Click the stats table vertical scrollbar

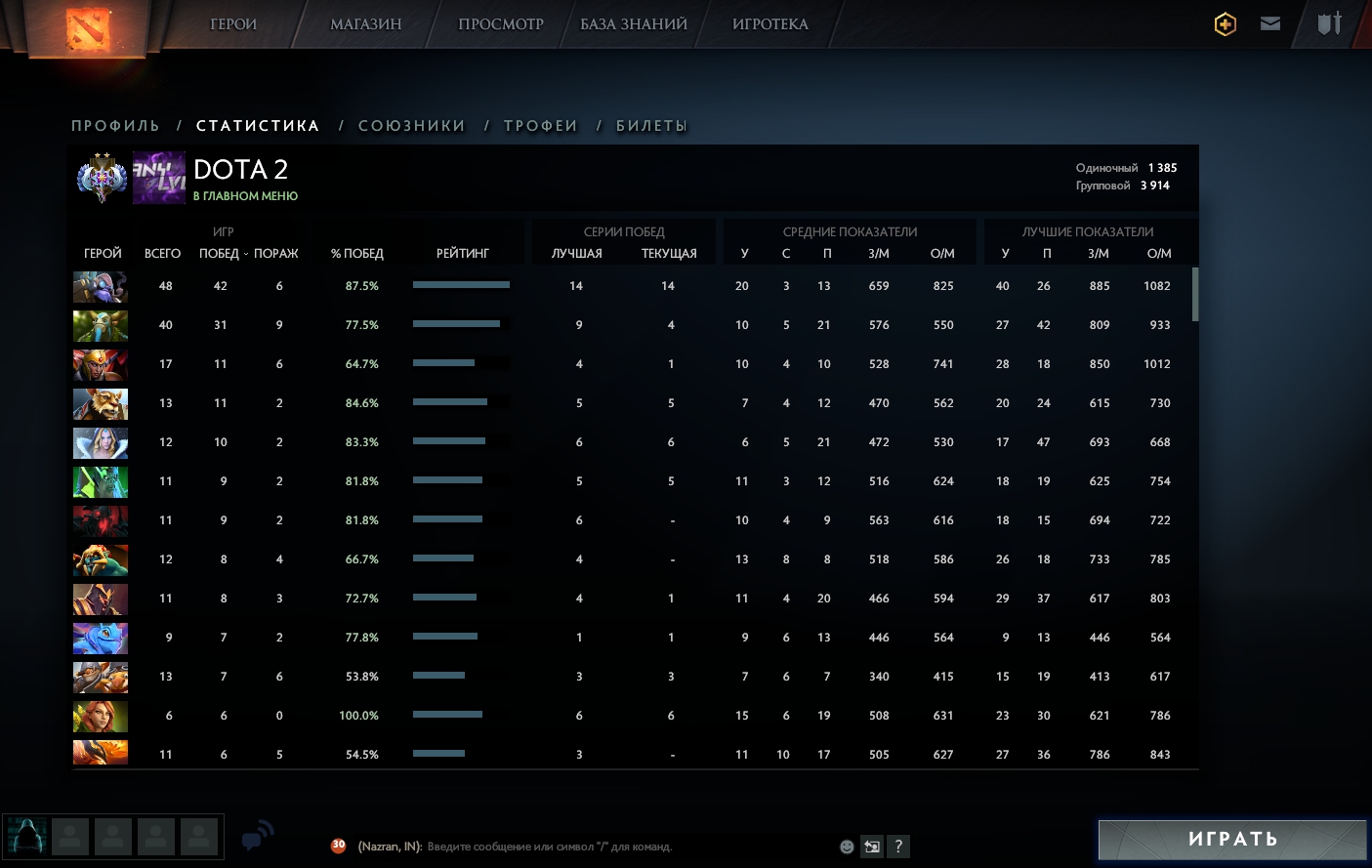coord(1195,294)
